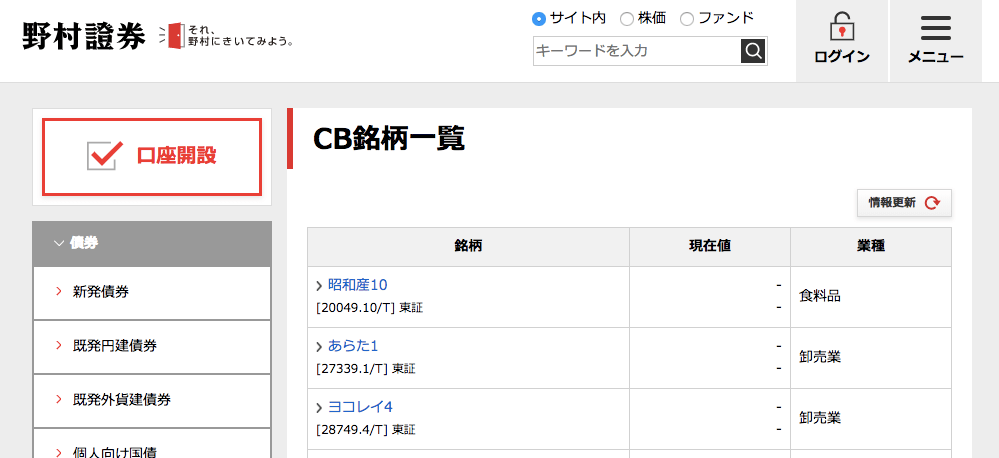The height and width of the screenshot is (458, 999).
Task: Click the keyword search input field
Action: (636, 50)
